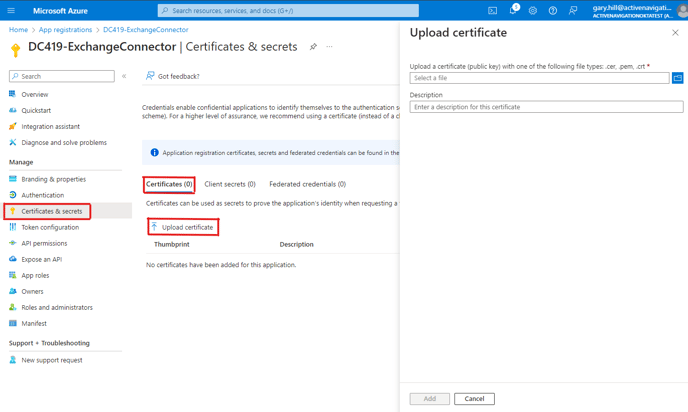Click the App roles icon

13,275
